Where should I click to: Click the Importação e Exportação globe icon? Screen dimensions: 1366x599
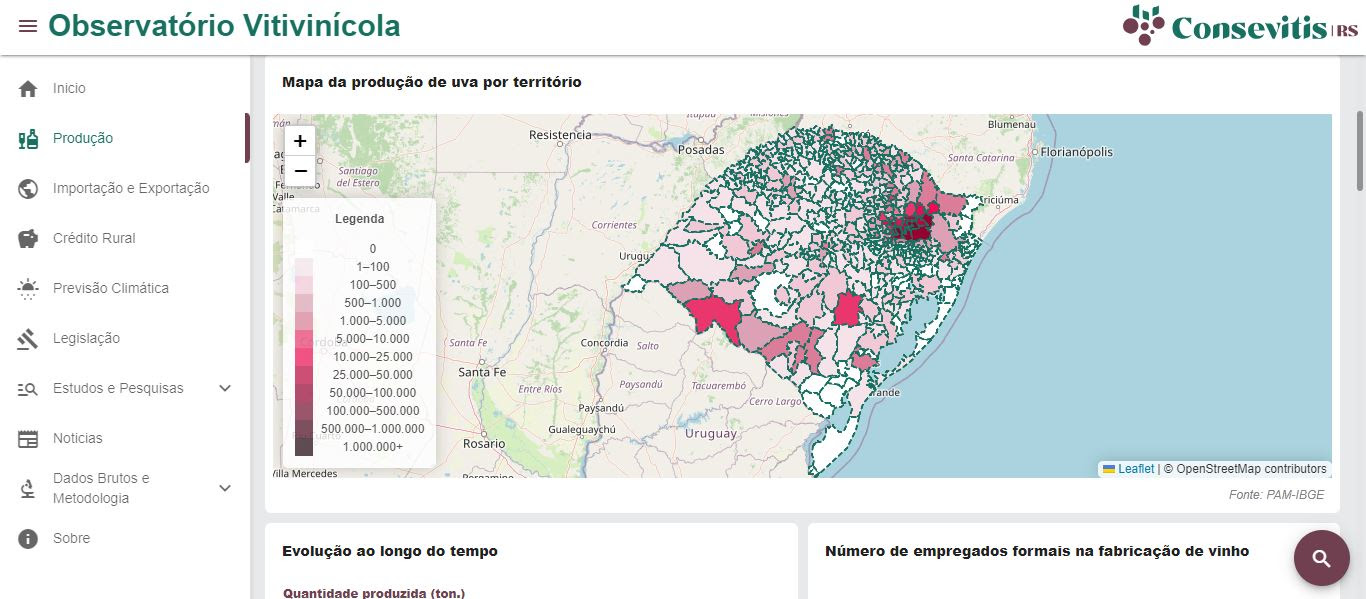[28, 189]
